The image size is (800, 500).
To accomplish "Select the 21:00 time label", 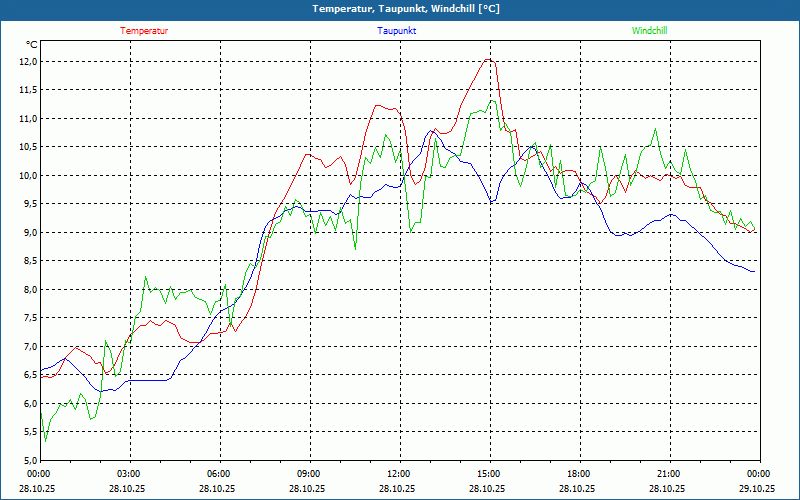I will [x=669, y=474].
